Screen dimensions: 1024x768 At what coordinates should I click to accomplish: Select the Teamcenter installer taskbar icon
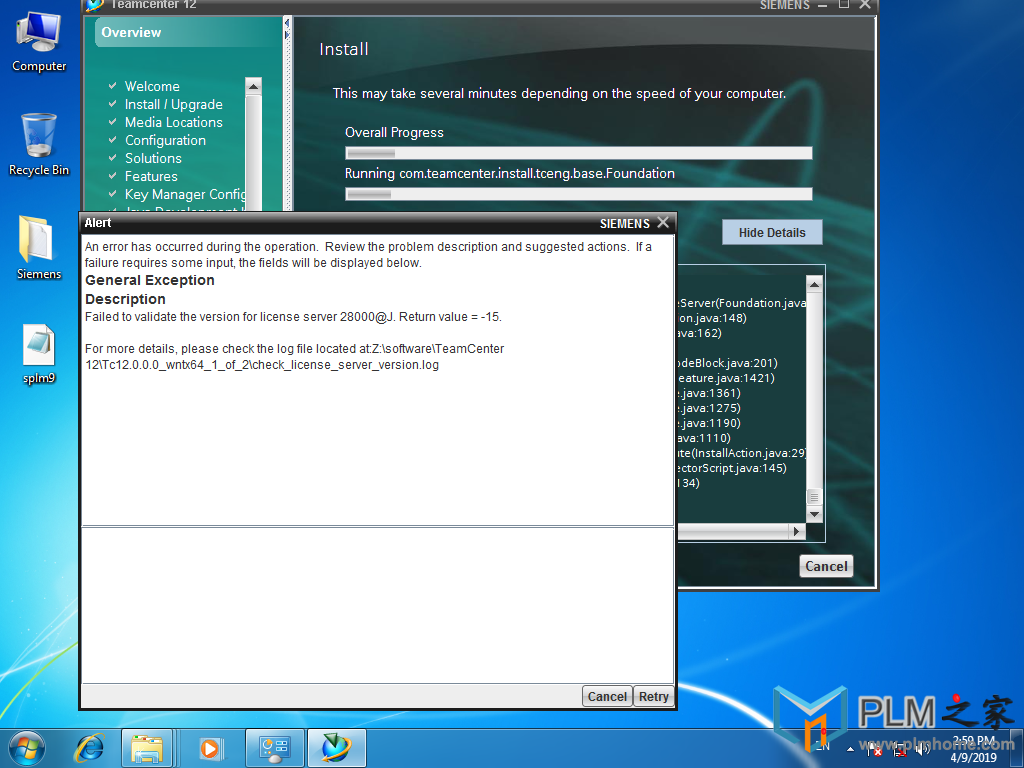pos(336,748)
